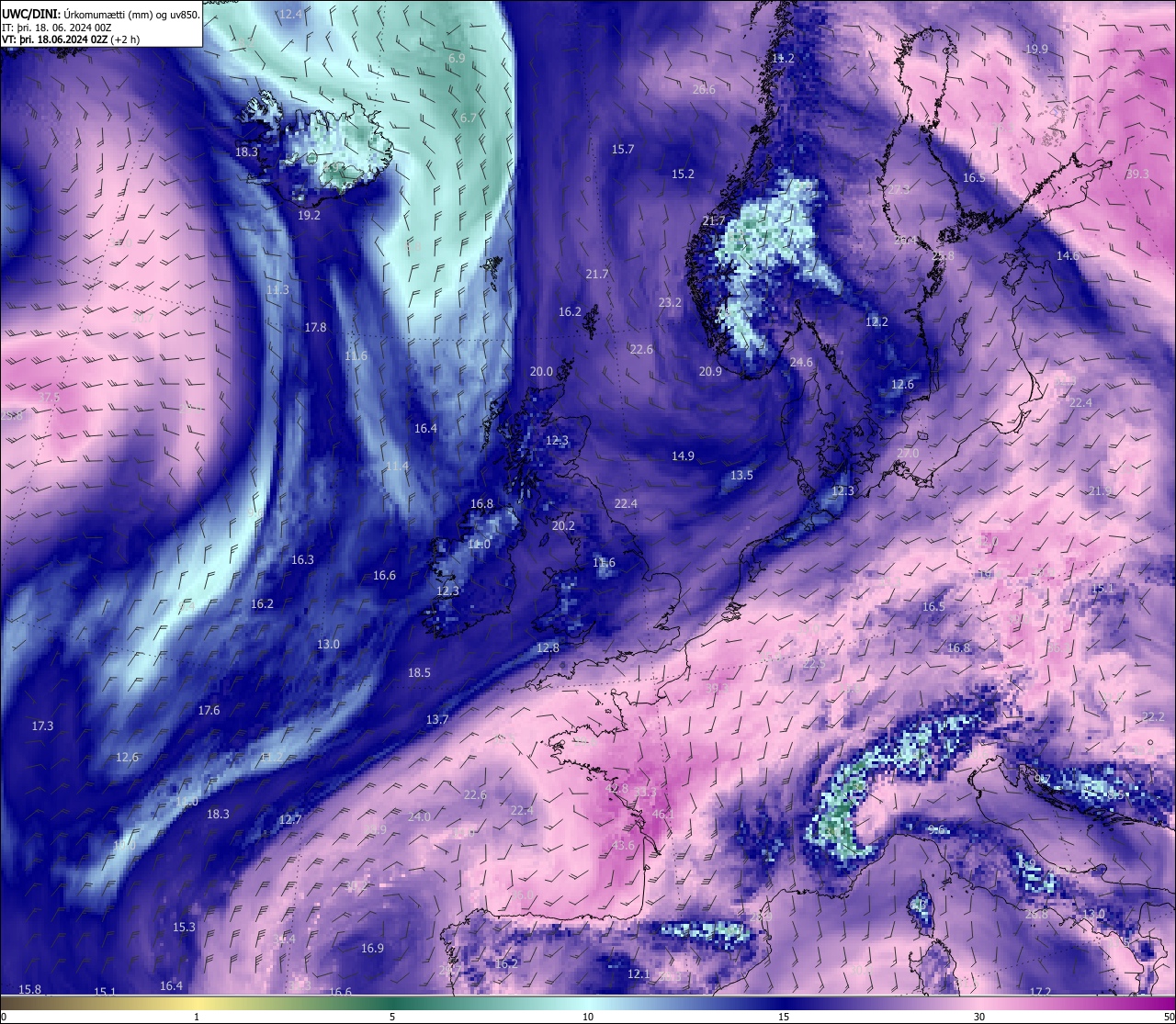Viewport: 1176px width, 1024px height.
Task: Click the 19.9 value at top right
Action: point(1036,49)
